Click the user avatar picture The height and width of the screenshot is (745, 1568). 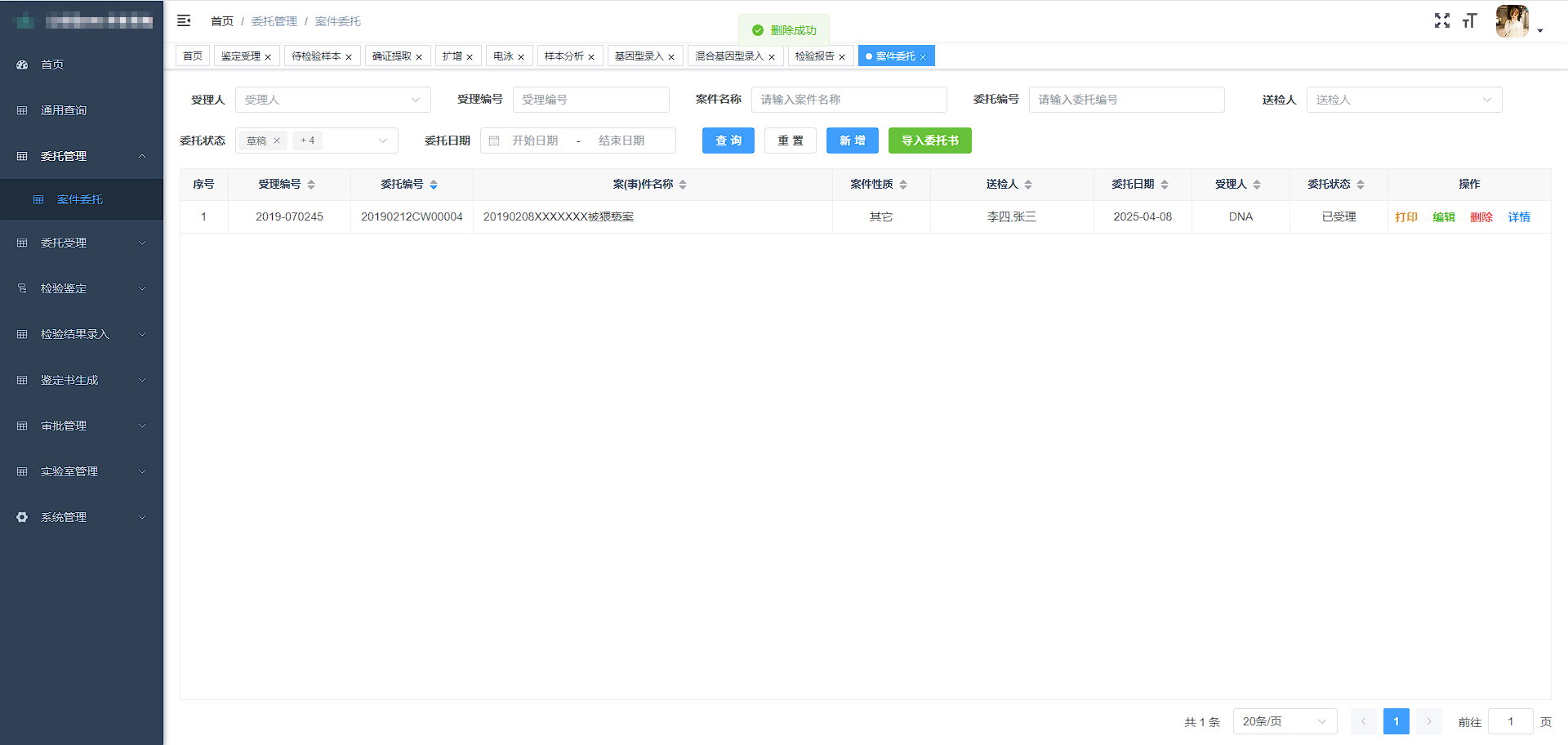click(x=1512, y=21)
